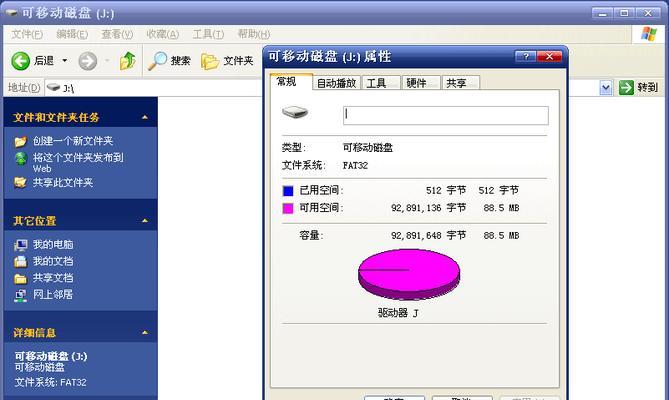Open the Help (帮助) menu
The image size is (669, 400).
tap(254, 34)
